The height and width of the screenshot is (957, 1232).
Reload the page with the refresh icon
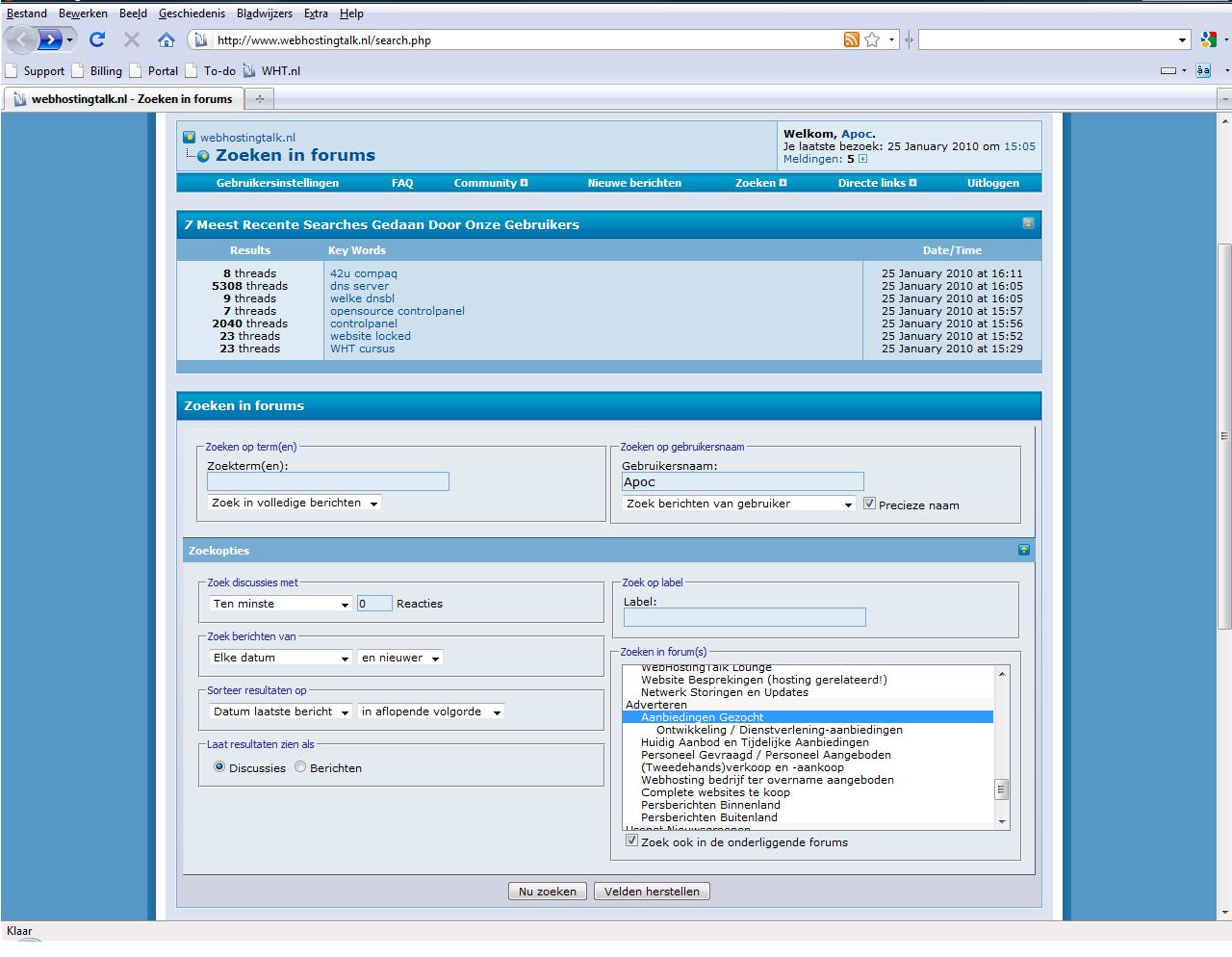coord(96,39)
